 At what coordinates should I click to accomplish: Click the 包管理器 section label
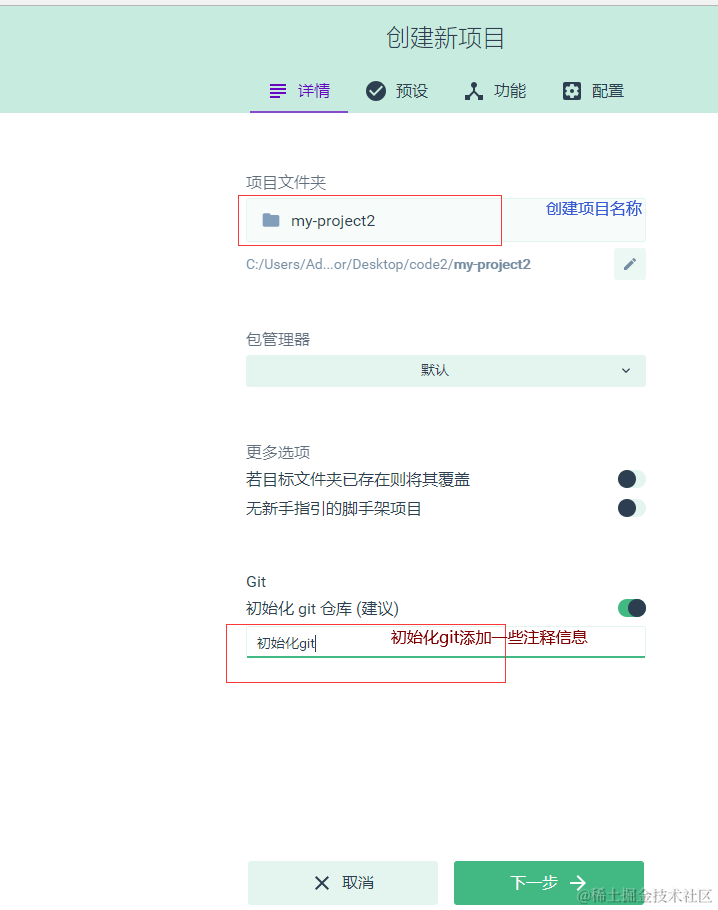[x=278, y=339]
